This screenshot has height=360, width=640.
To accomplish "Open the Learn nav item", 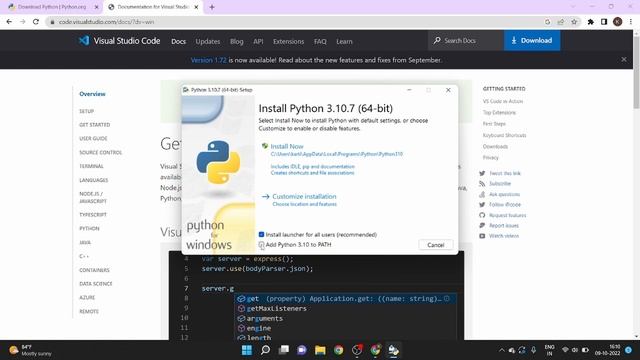I will click(344, 41).
